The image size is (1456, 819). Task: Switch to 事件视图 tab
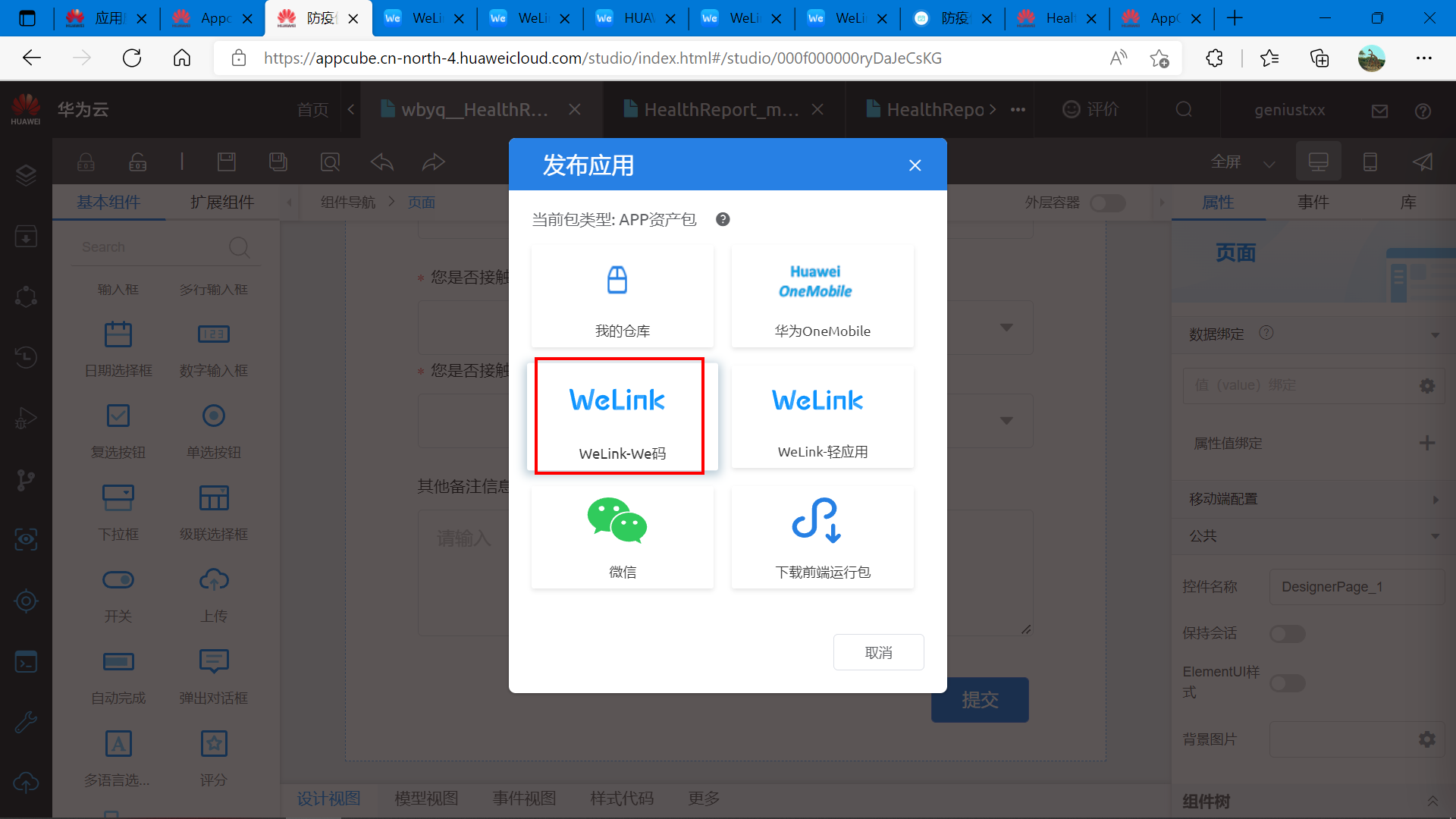tap(524, 799)
